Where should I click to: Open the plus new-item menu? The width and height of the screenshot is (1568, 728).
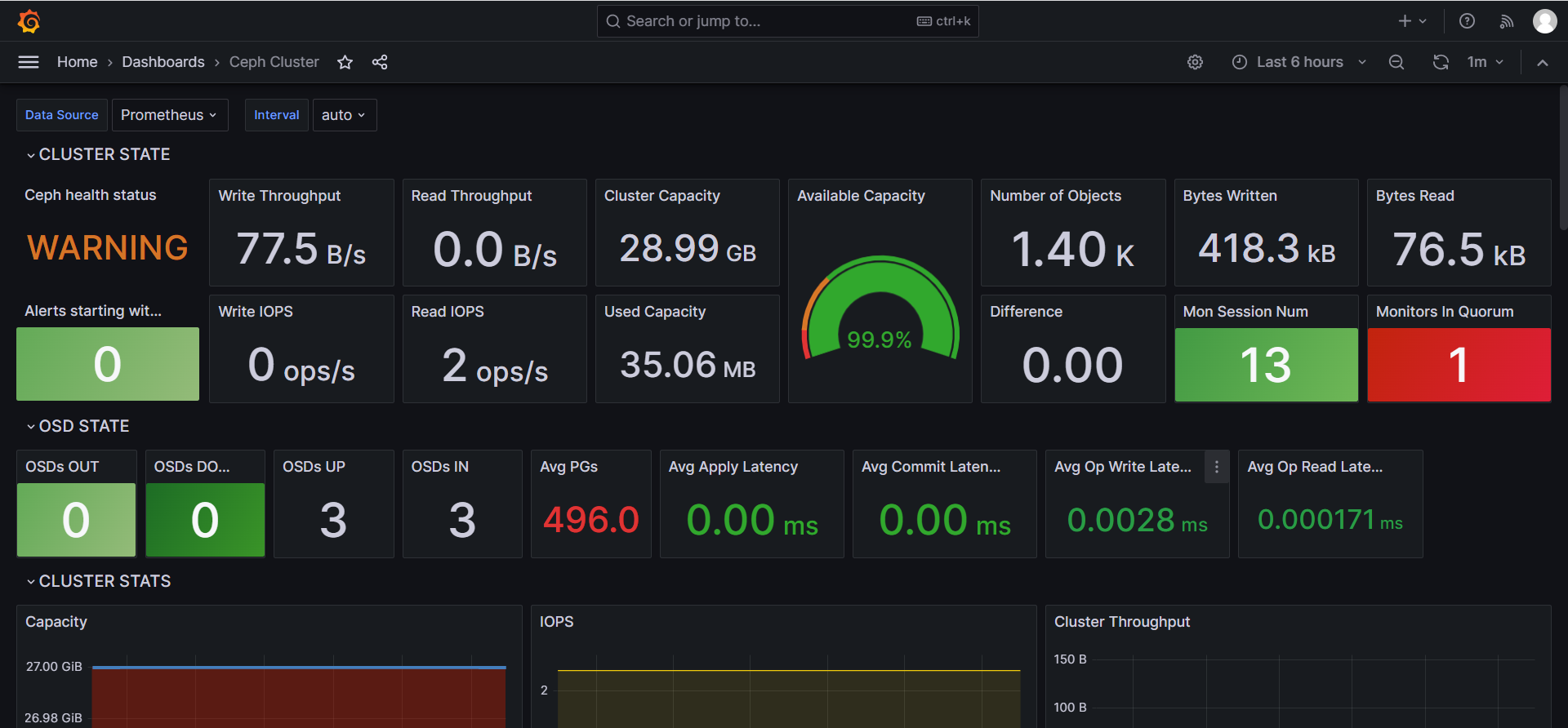[x=1412, y=21]
